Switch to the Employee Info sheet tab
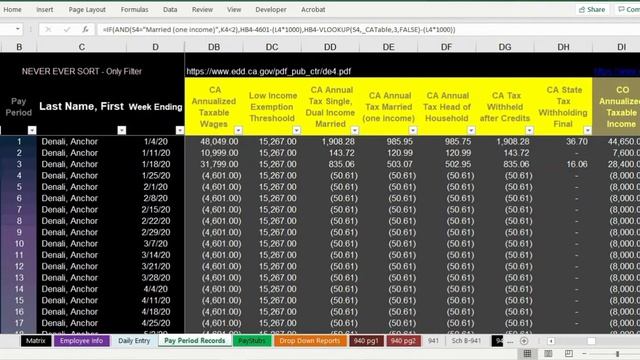 [81, 341]
